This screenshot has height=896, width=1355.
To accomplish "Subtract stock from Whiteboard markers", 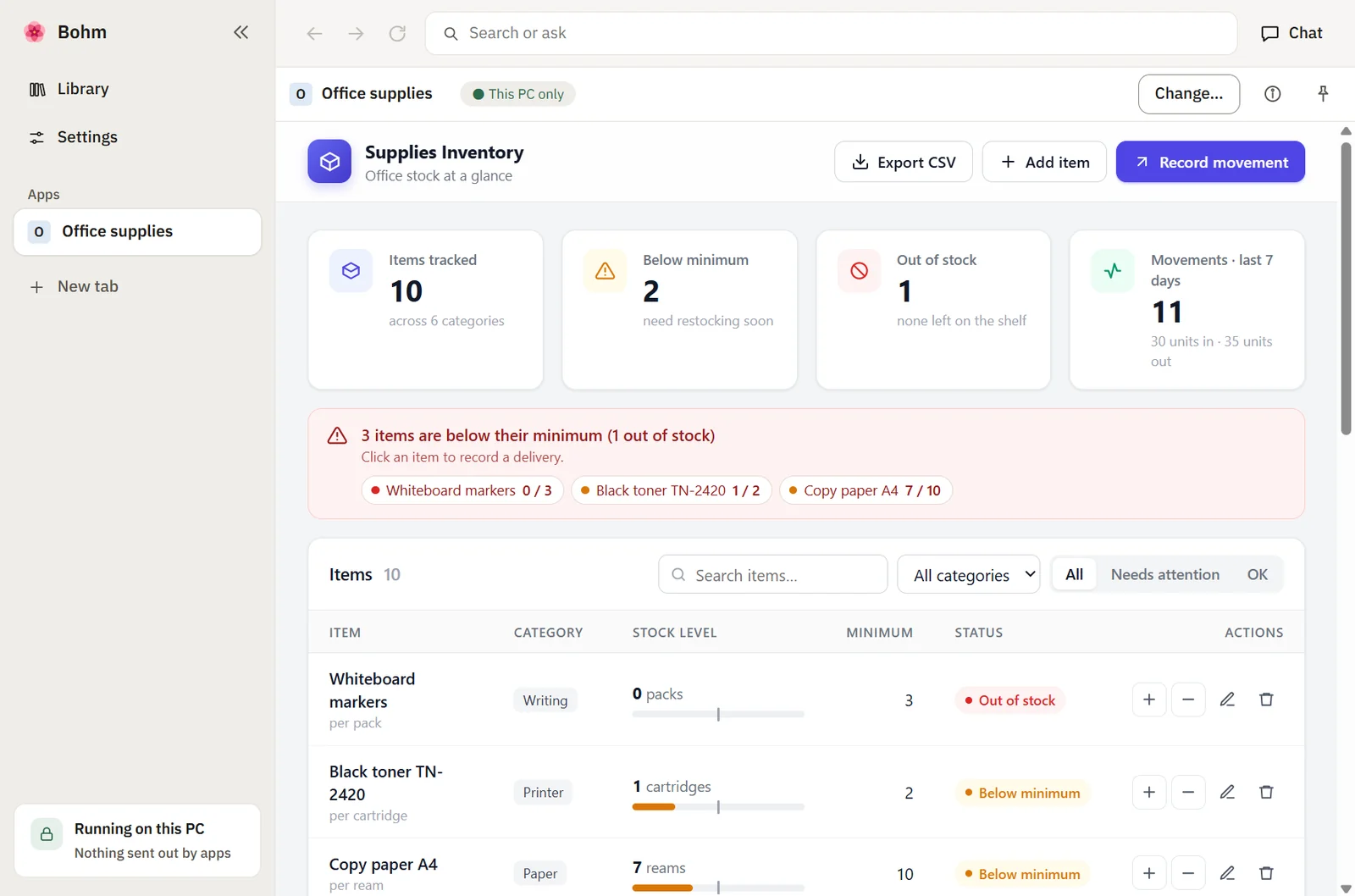I will 1188,700.
